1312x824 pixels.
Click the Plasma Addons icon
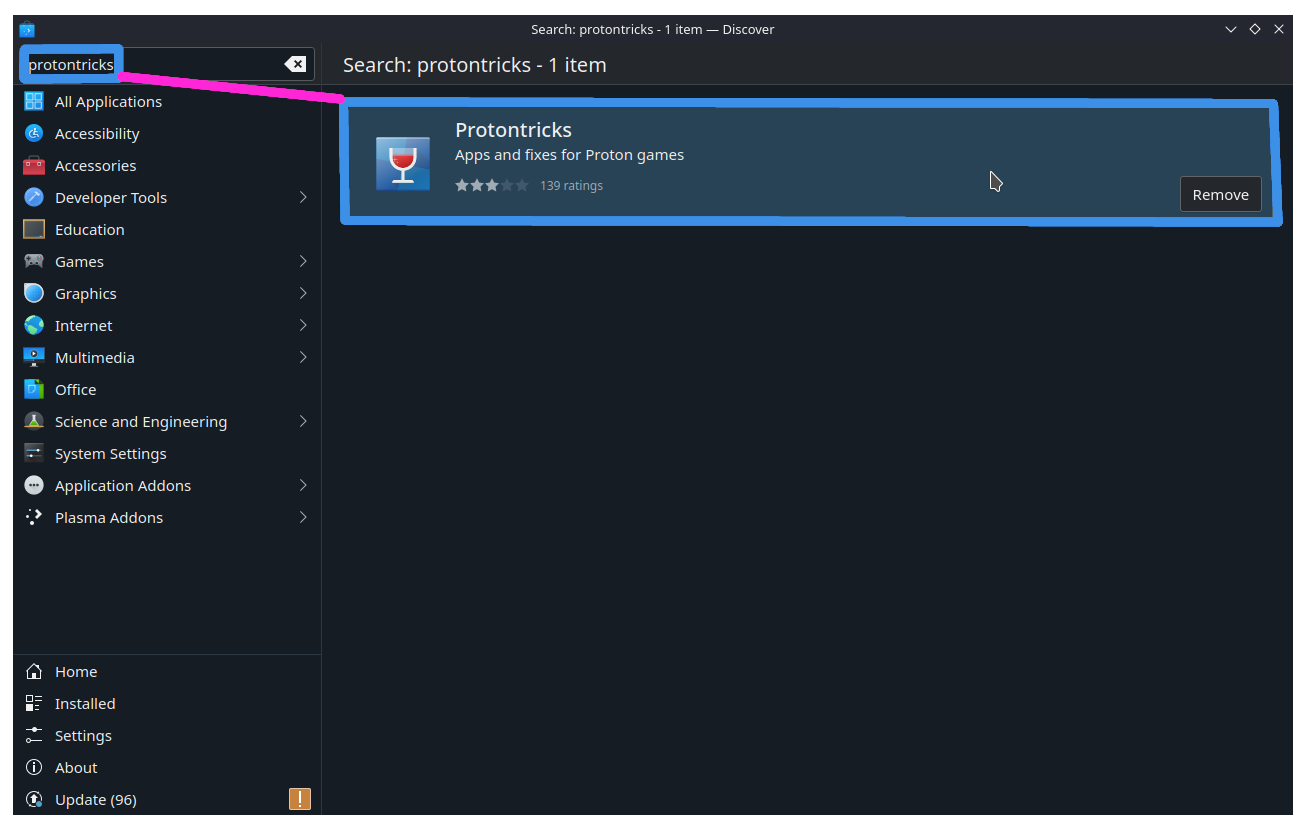(34, 517)
